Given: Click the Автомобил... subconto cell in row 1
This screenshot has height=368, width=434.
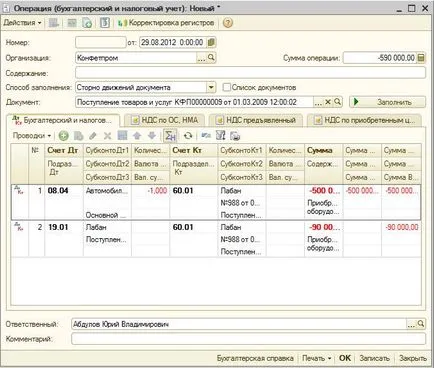Looking at the screenshot, I should tap(107, 191).
